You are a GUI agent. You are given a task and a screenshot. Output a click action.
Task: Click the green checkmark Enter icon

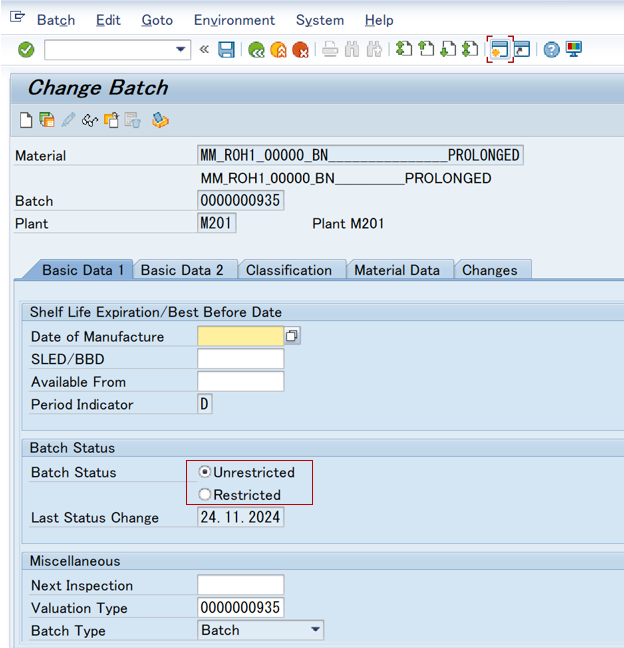click(x=26, y=50)
